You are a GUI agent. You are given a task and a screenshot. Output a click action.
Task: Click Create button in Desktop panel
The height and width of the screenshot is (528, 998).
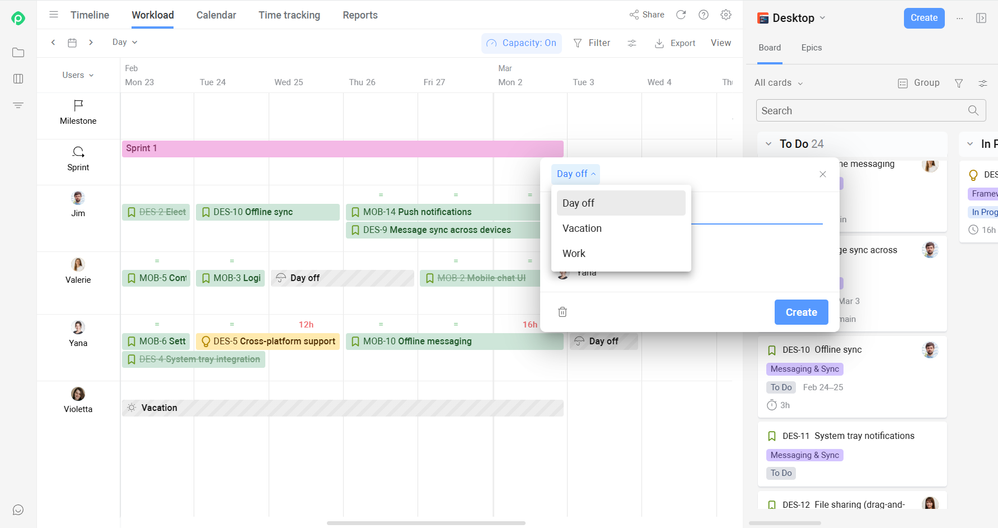[x=924, y=18]
